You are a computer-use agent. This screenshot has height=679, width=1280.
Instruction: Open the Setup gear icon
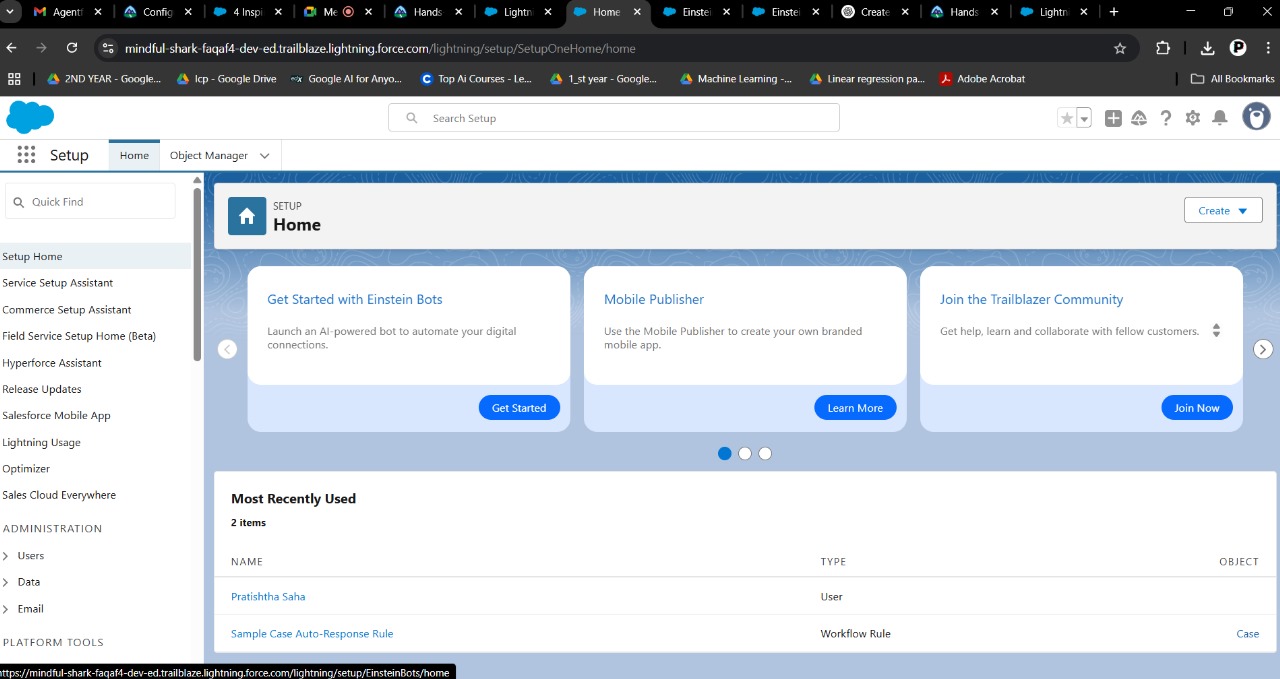[x=1193, y=118]
